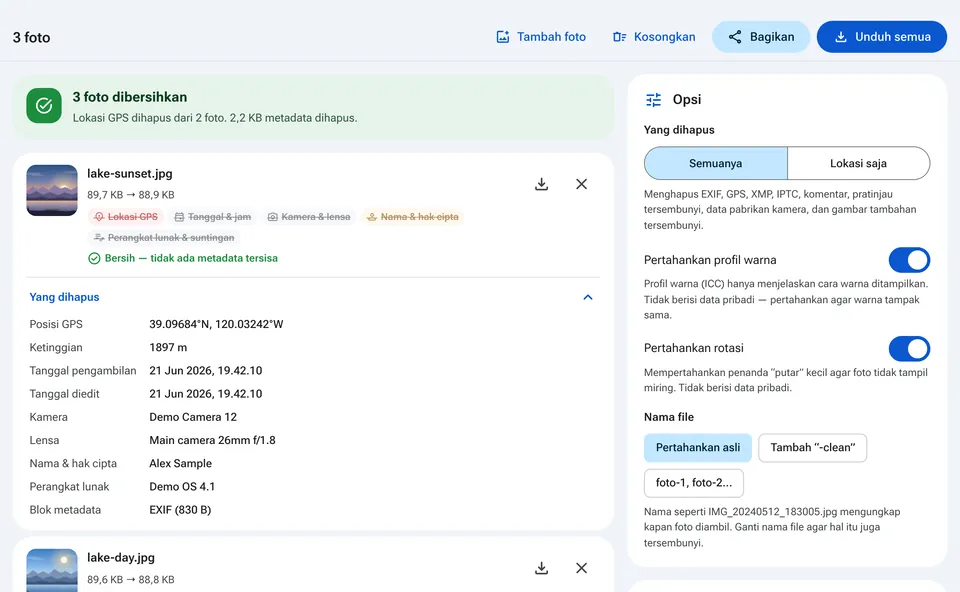Click the Nama & hak cipta tag
The image size is (960, 592).
tap(413, 217)
